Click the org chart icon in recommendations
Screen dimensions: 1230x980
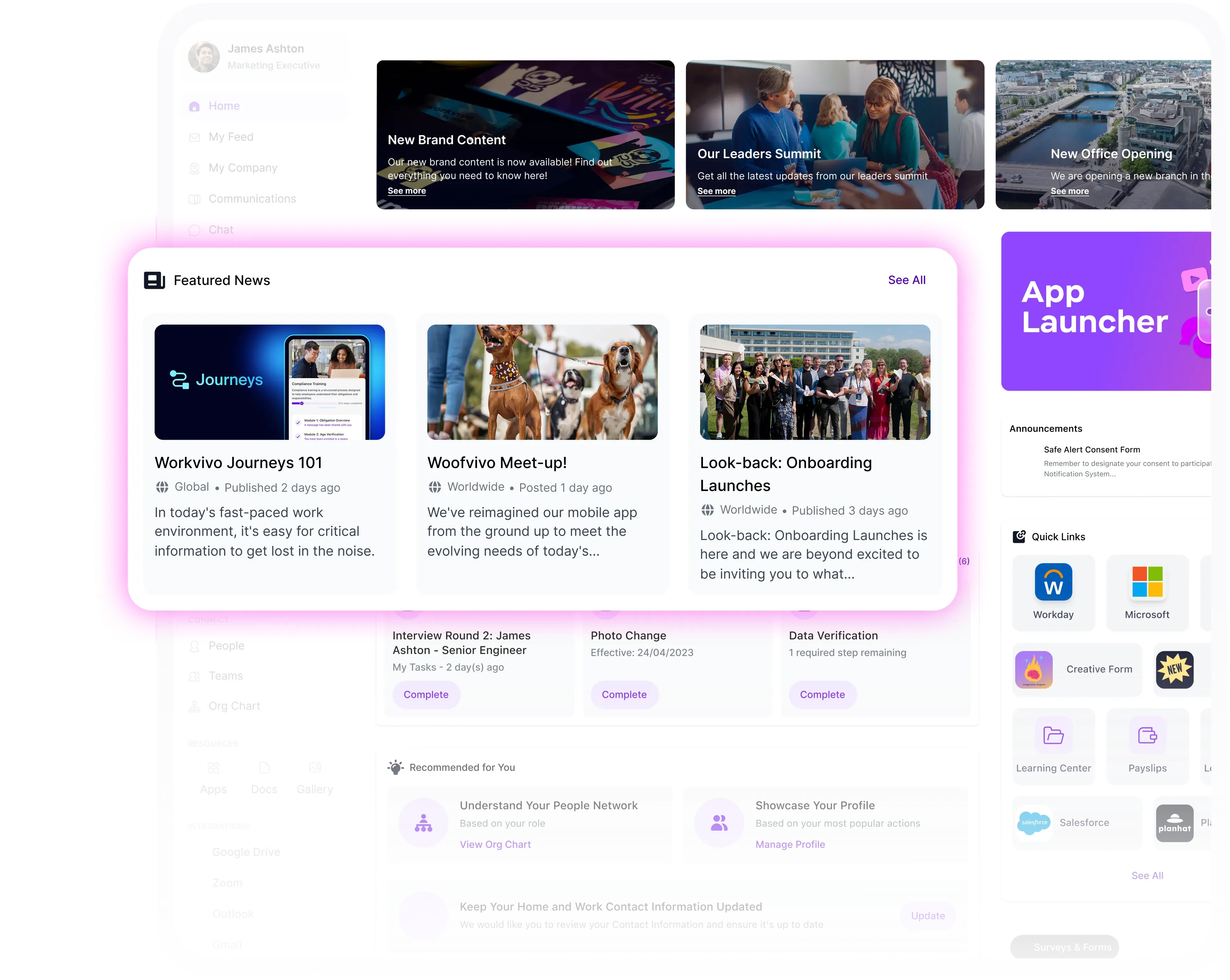click(423, 823)
